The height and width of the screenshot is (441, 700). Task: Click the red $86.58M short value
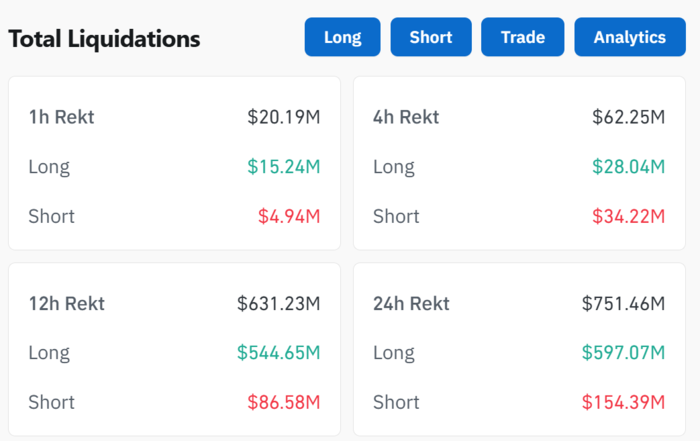pos(283,402)
